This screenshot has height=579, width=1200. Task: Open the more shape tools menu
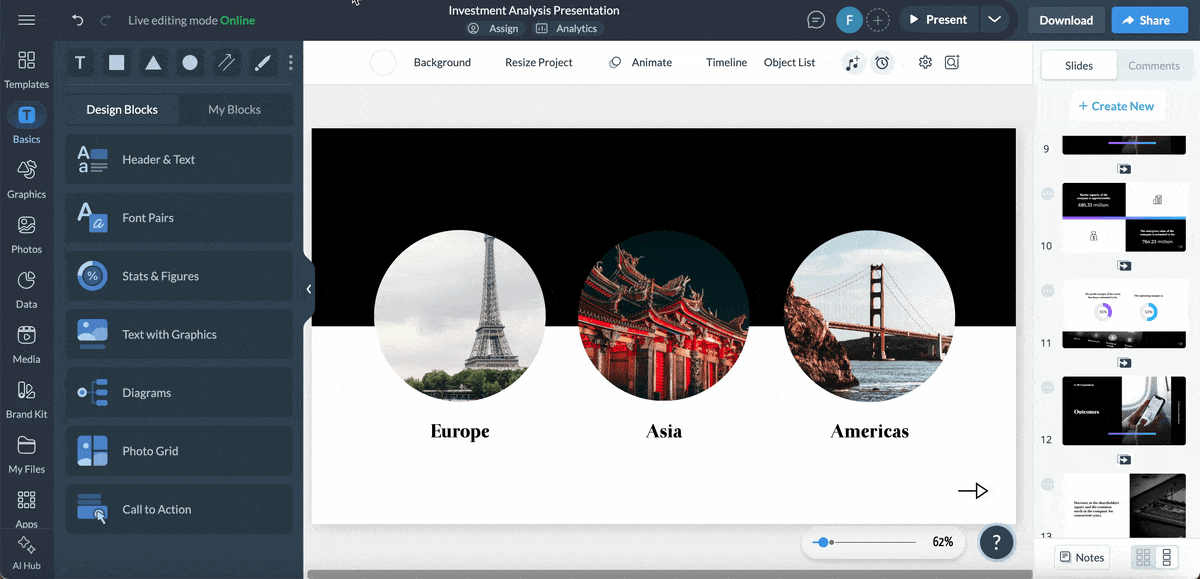[290, 62]
